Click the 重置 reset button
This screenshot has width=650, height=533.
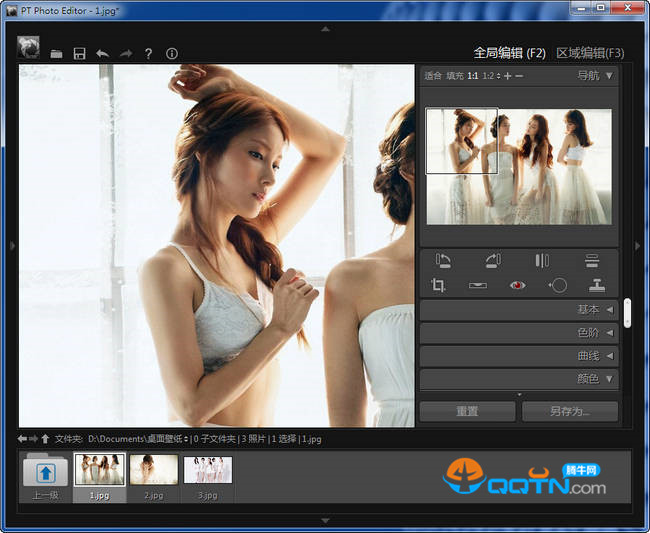(x=467, y=411)
